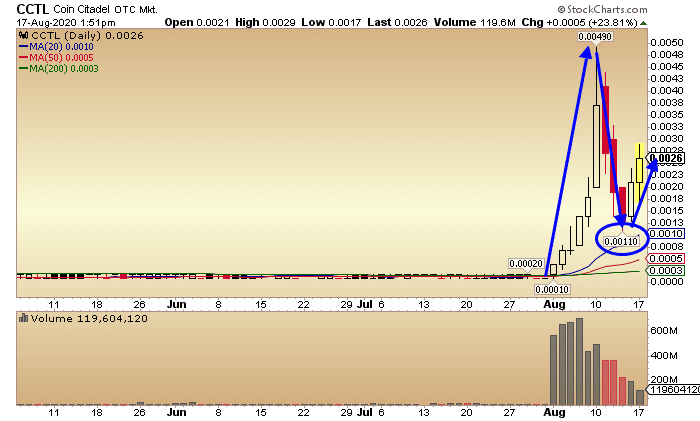Image resolution: width=700 pixels, height=421 pixels.
Task: Click the green 0.0003 MA(200) axis tag
Action: tap(666, 271)
